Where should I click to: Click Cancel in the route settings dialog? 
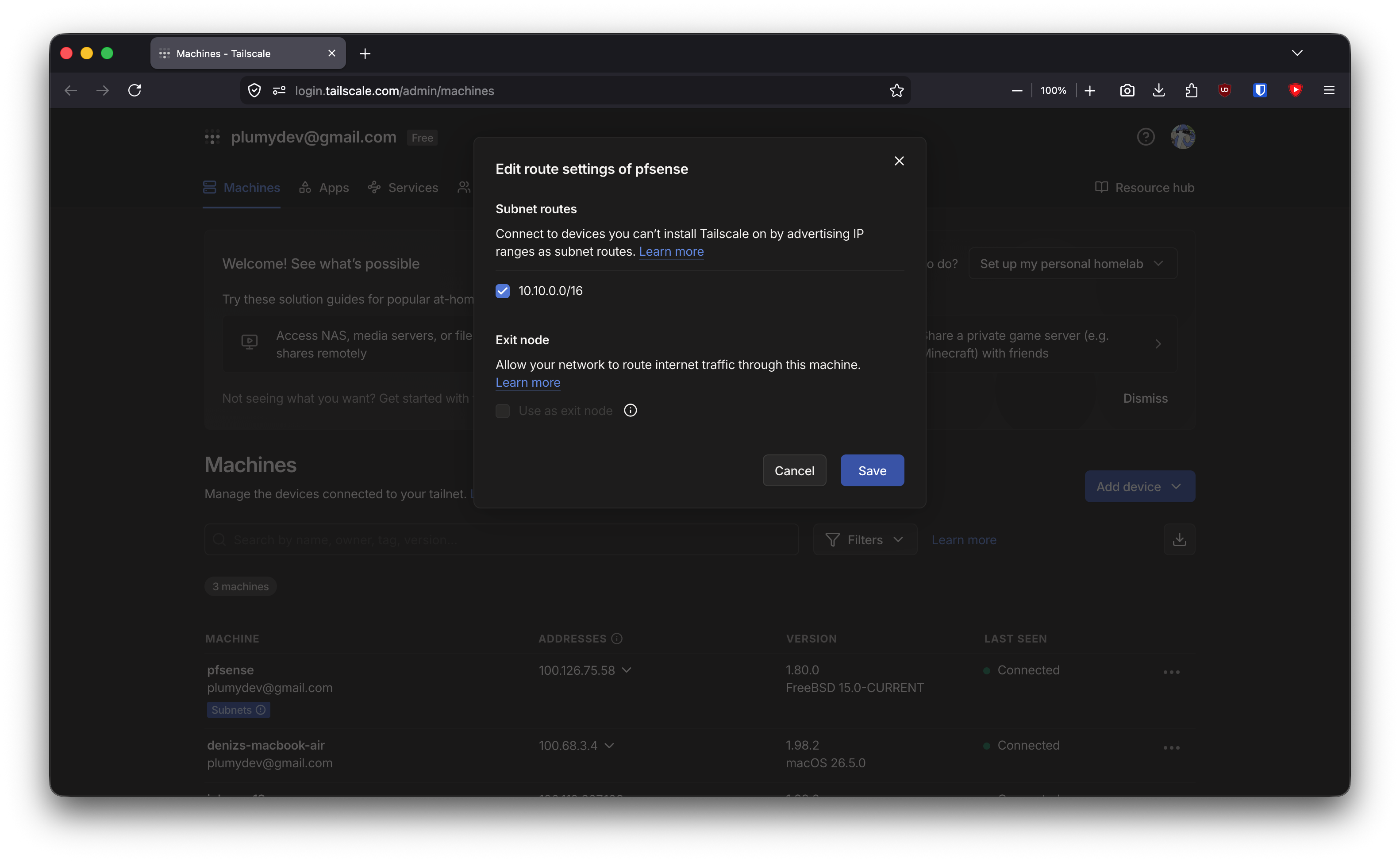pyautogui.click(x=794, y=470)
